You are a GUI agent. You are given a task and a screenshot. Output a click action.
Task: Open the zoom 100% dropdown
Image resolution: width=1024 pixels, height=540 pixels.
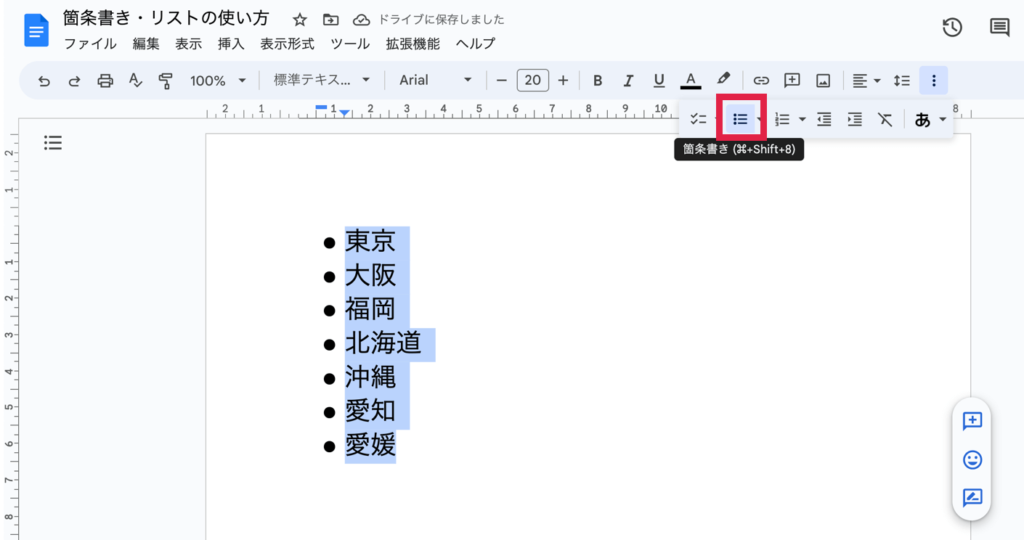pyautogui.click(x=217, y=81)
